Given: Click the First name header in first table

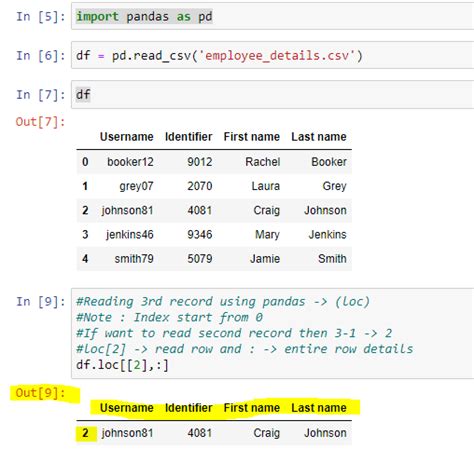Looking at the screenshot, I should coord(252,137).
